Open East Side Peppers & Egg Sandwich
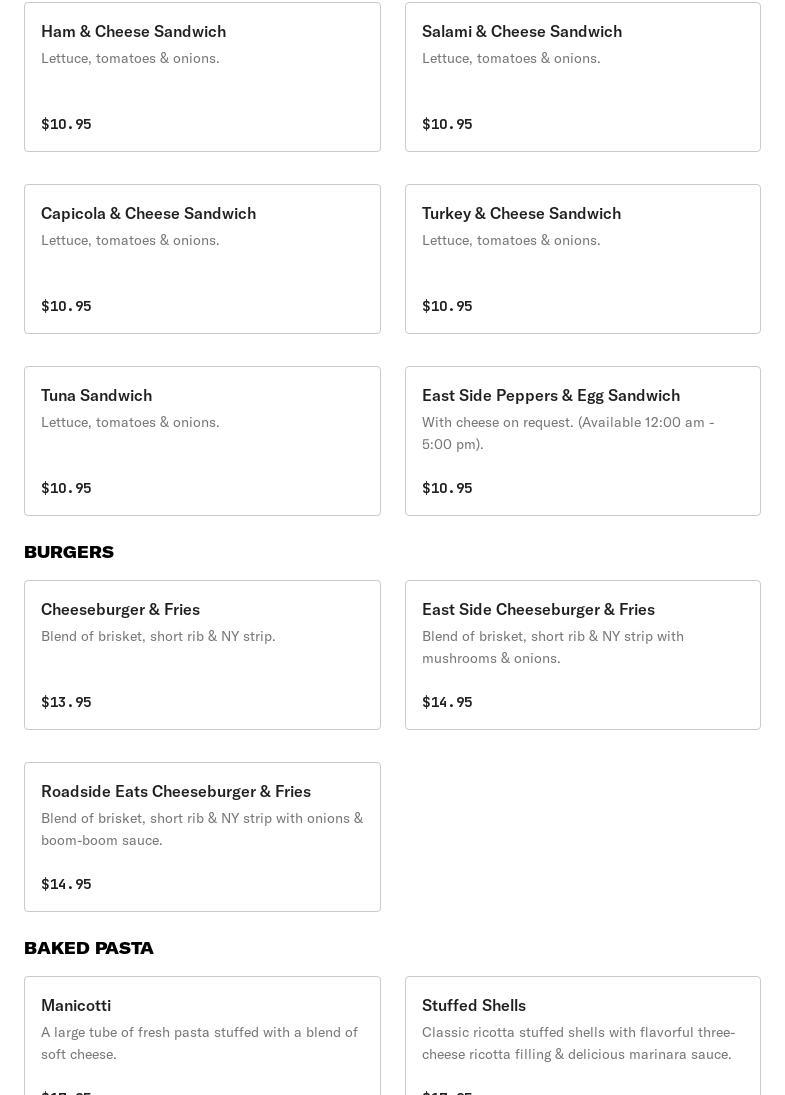The image size is (785, 1095). [x=582, y=441]
